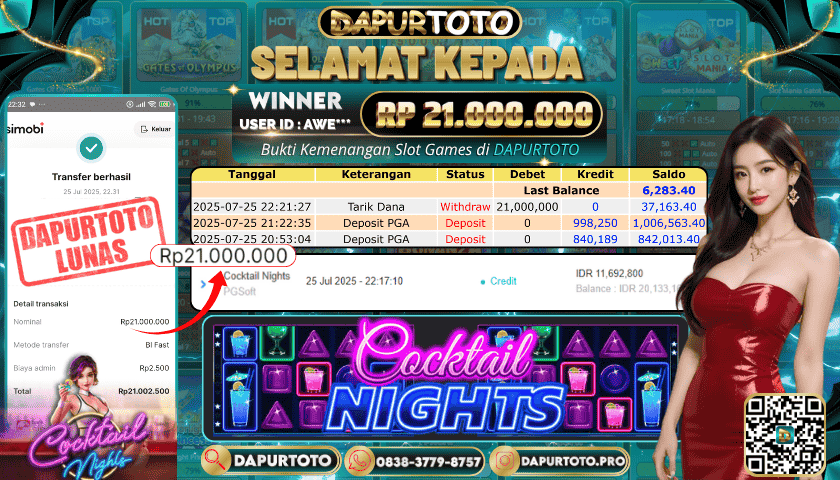
Task: Click the green checkmark transfer success icon
Action: point(92,148)
